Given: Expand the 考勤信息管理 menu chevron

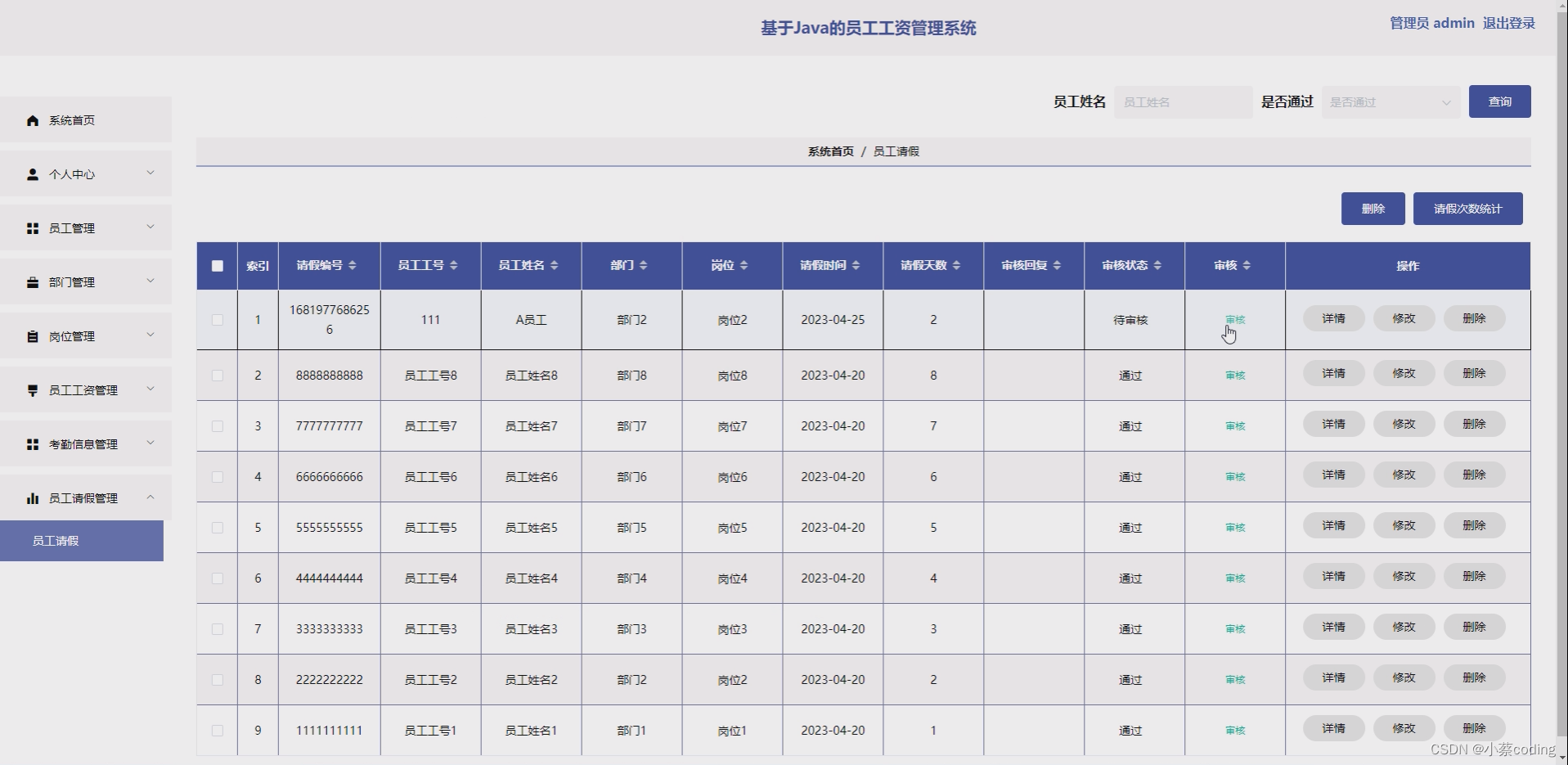Looking at the screenshot, I should click(151, 443).
